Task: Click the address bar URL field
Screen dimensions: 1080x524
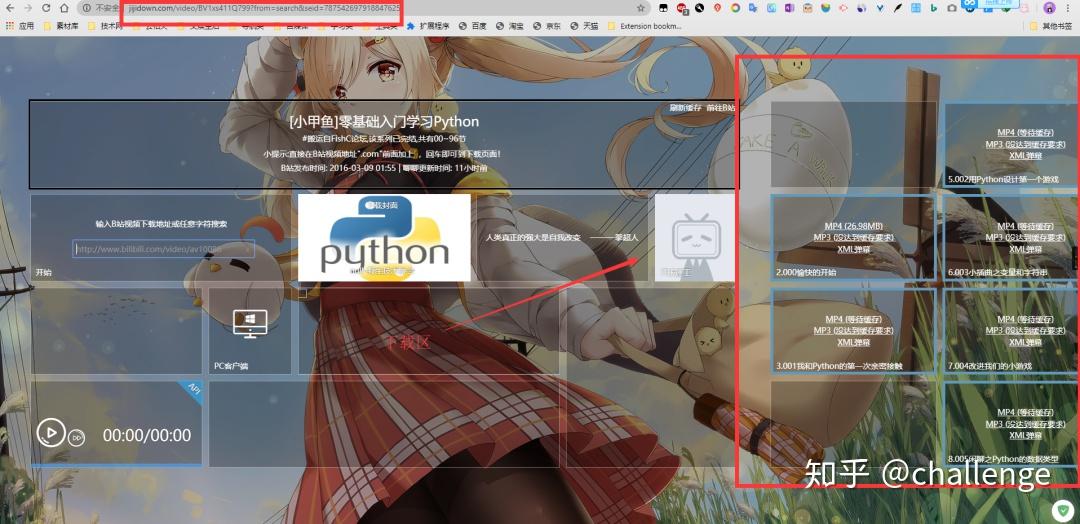Action: click(x=362, y=8)
